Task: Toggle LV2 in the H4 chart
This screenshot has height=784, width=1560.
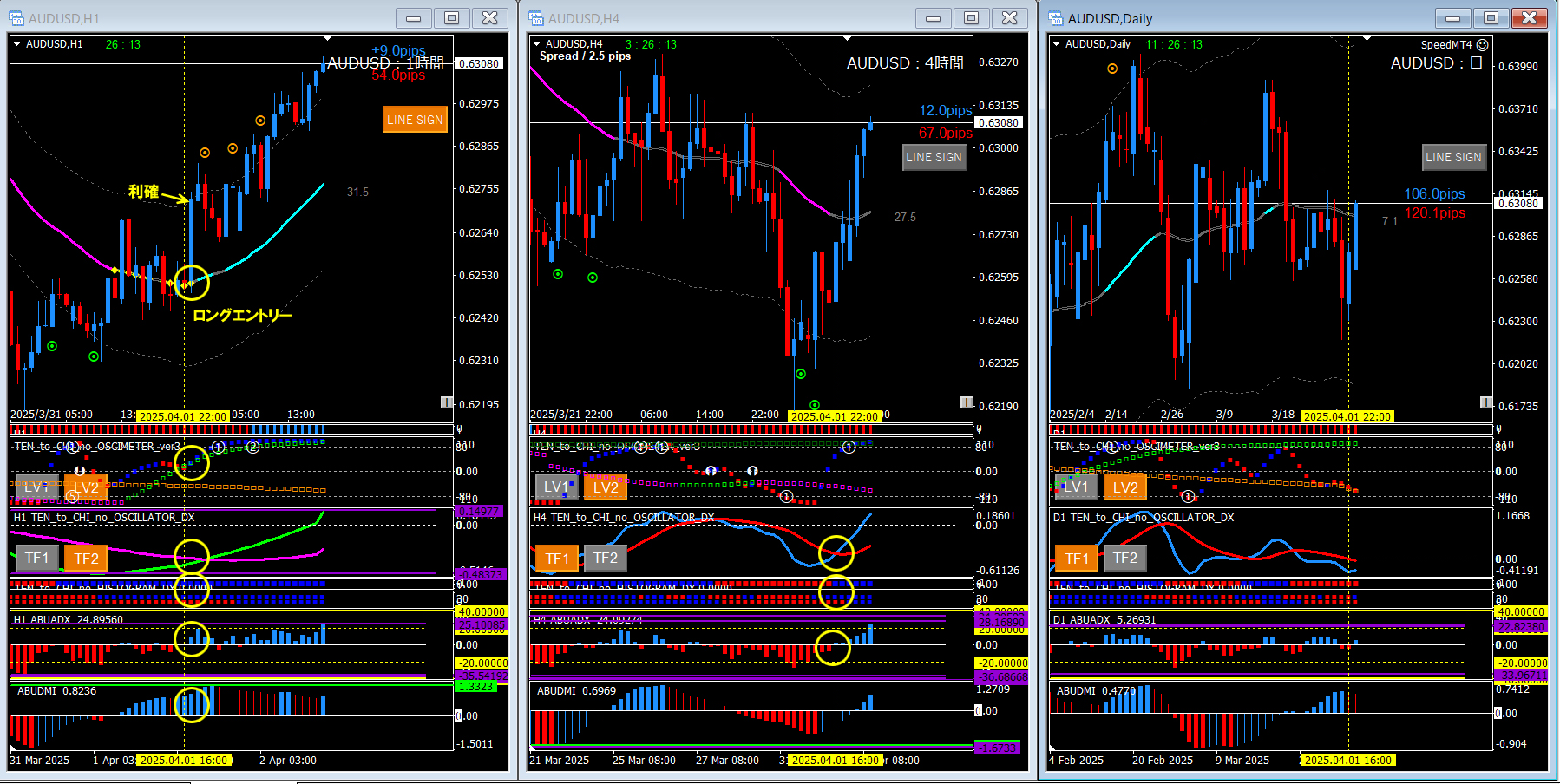Action: 606,487
